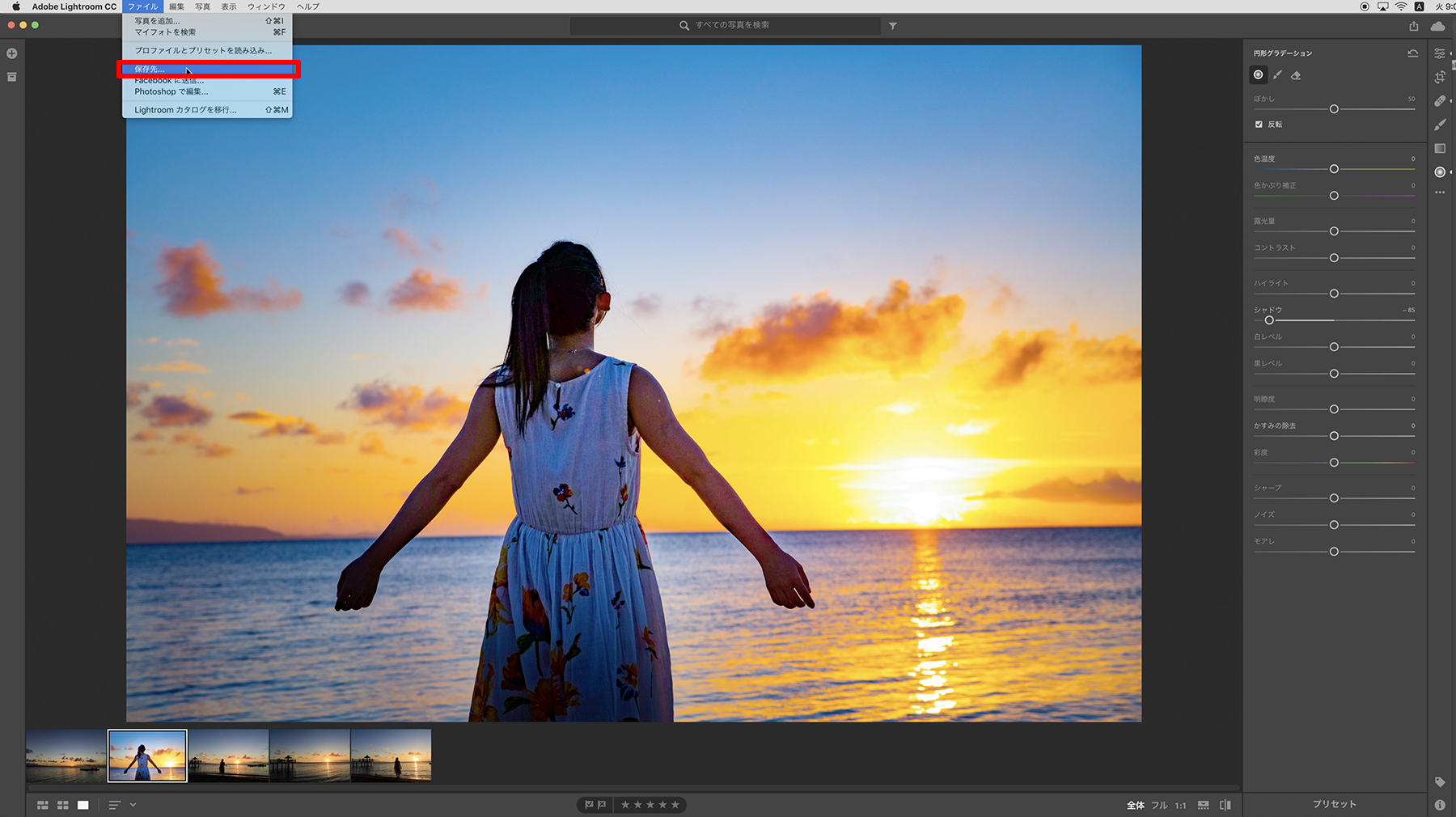This screenshot has width=1456, height=817.
Task: Select the Crop and Rotate tool
Action: 1440,77
